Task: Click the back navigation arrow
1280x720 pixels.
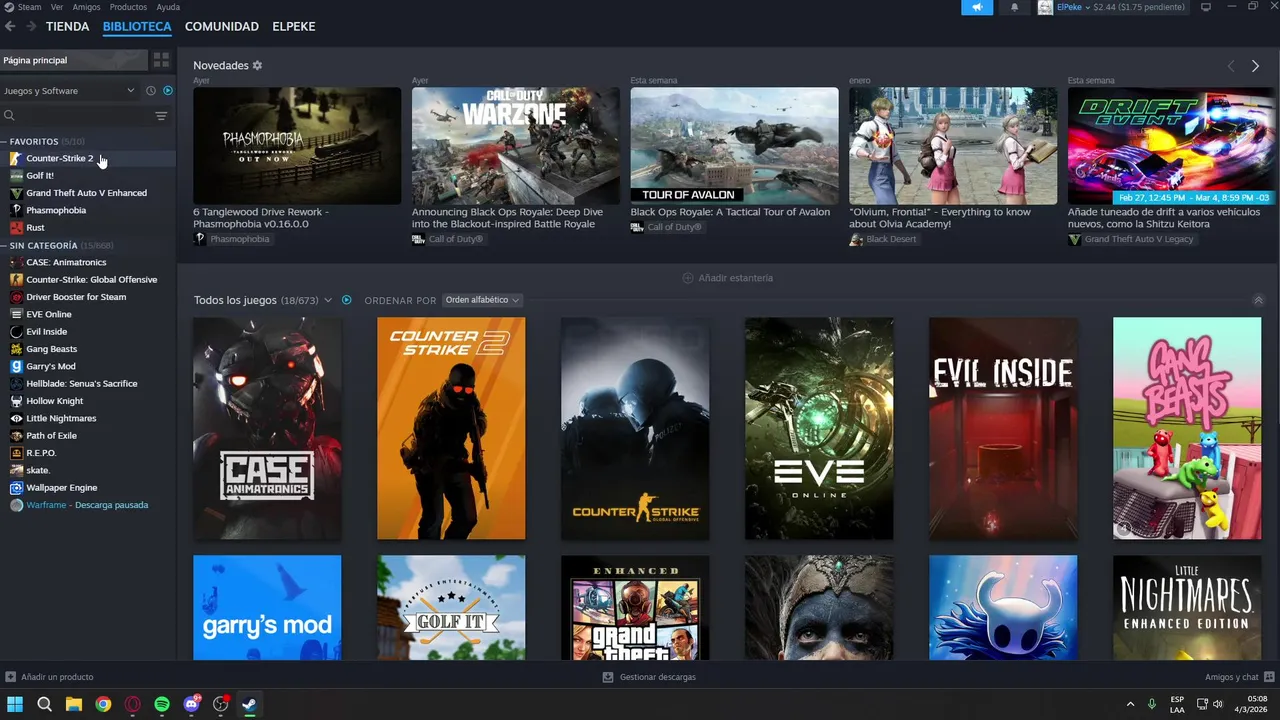Action: 10,26
